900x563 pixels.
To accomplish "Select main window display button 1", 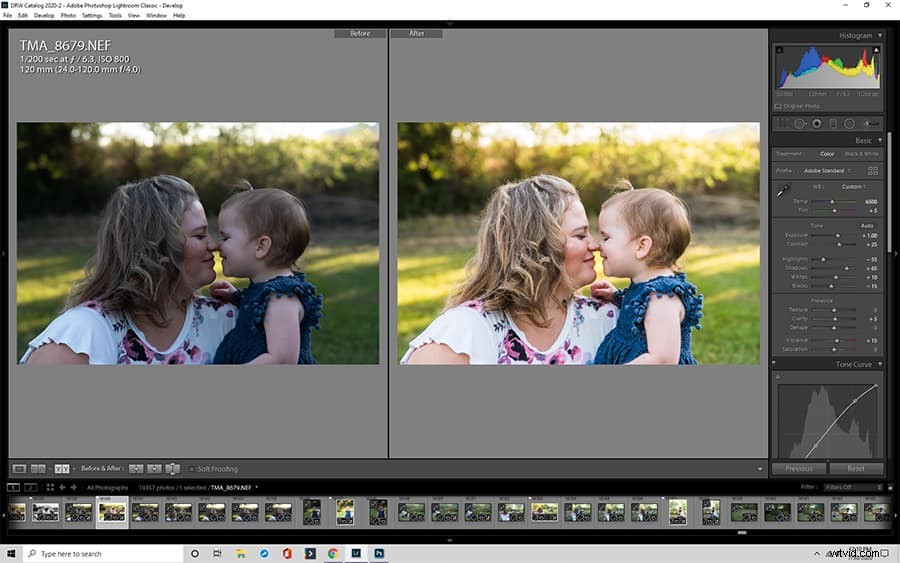I will pyautogui.click(x=13, y=487).
